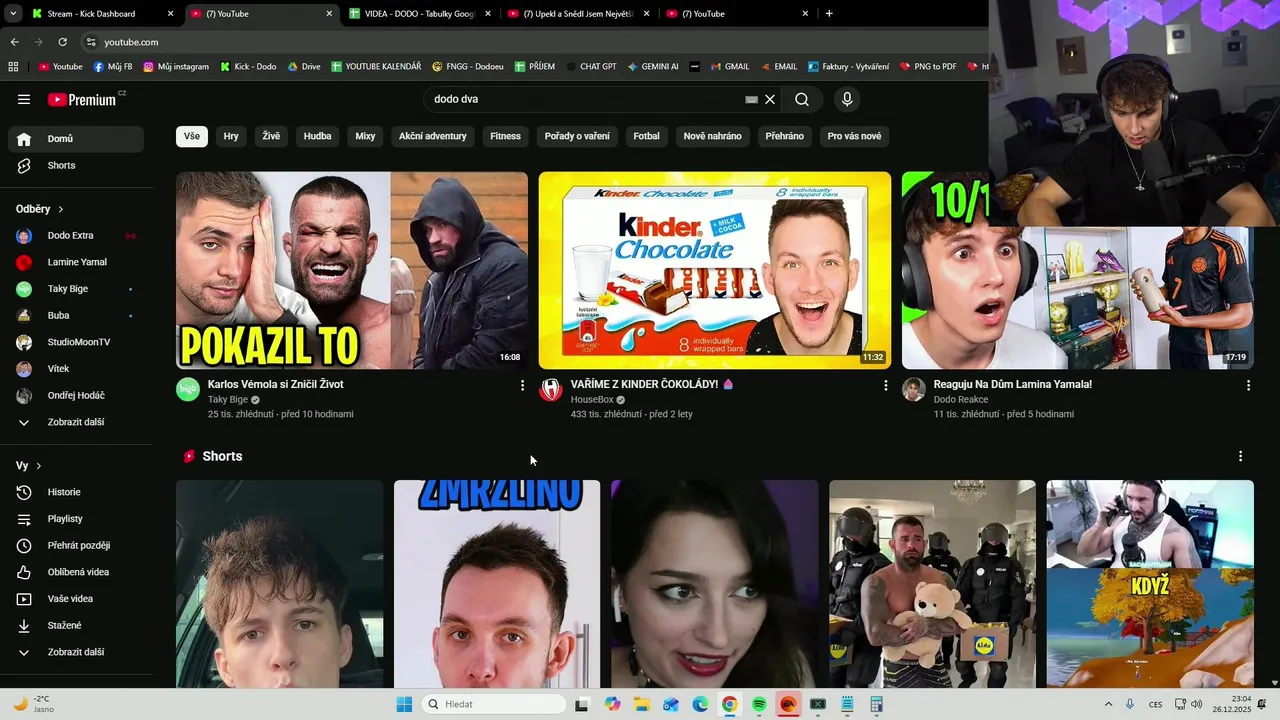Open Shorts in the sidebar

(x=76, y=165)
